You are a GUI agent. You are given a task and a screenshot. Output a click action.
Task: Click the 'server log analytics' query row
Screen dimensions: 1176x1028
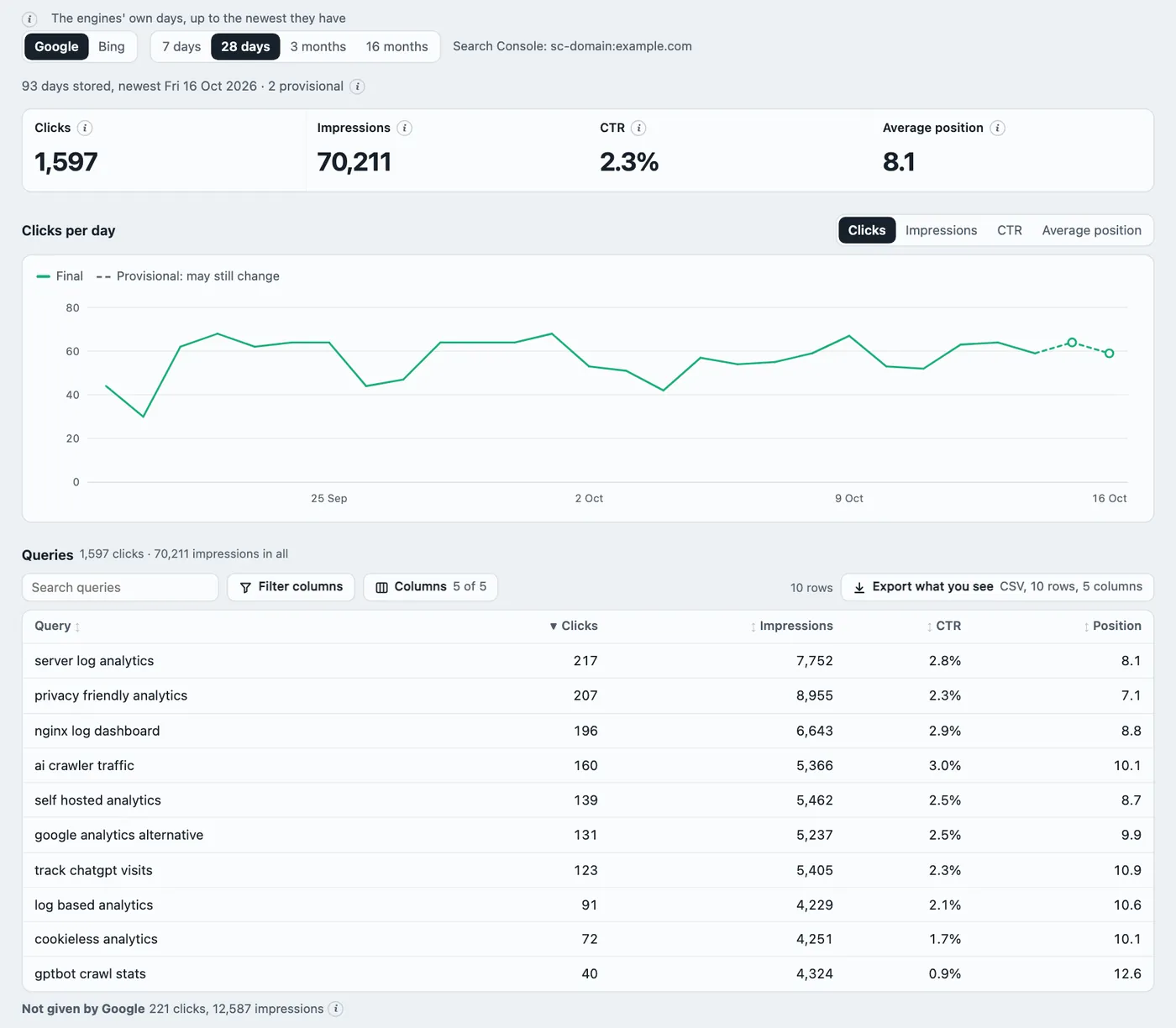coord(588,661)
